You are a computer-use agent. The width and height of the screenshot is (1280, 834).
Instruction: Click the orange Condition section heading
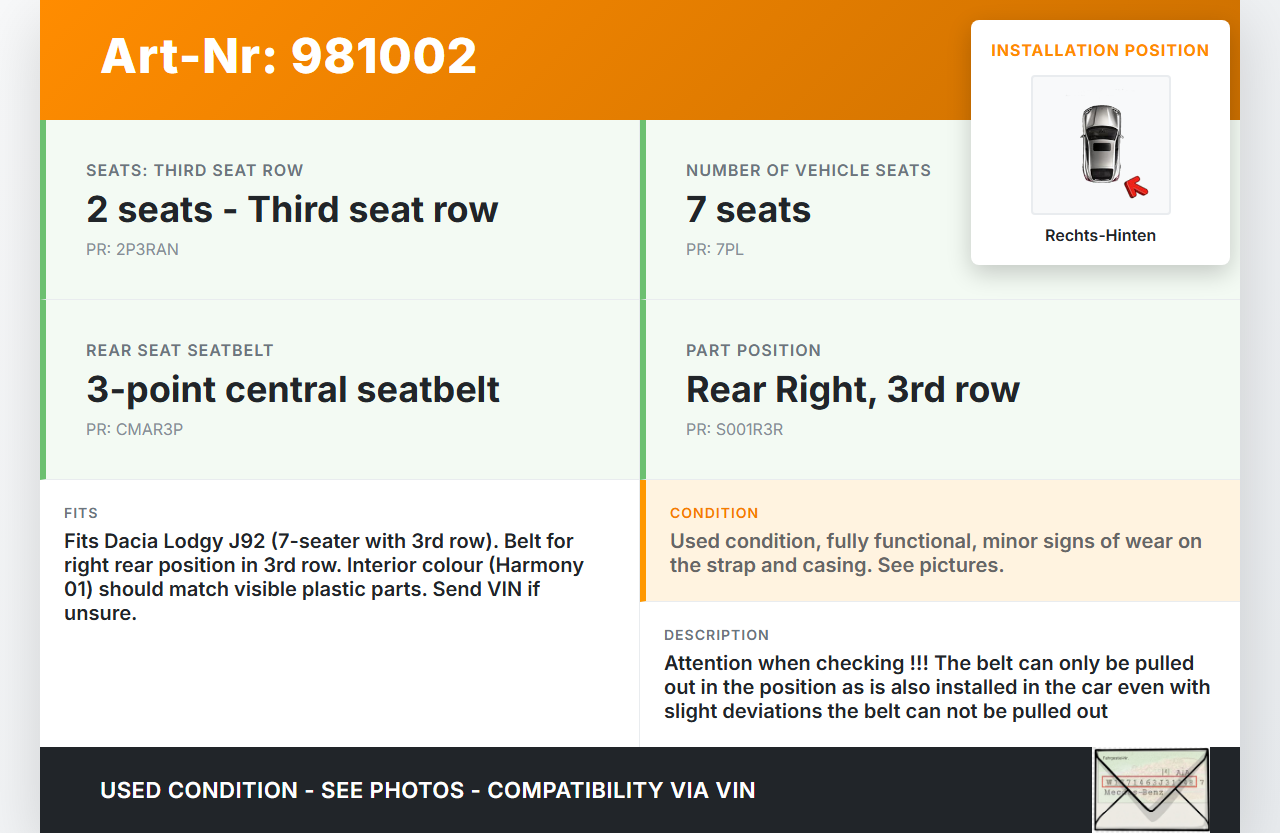point(714,513)
